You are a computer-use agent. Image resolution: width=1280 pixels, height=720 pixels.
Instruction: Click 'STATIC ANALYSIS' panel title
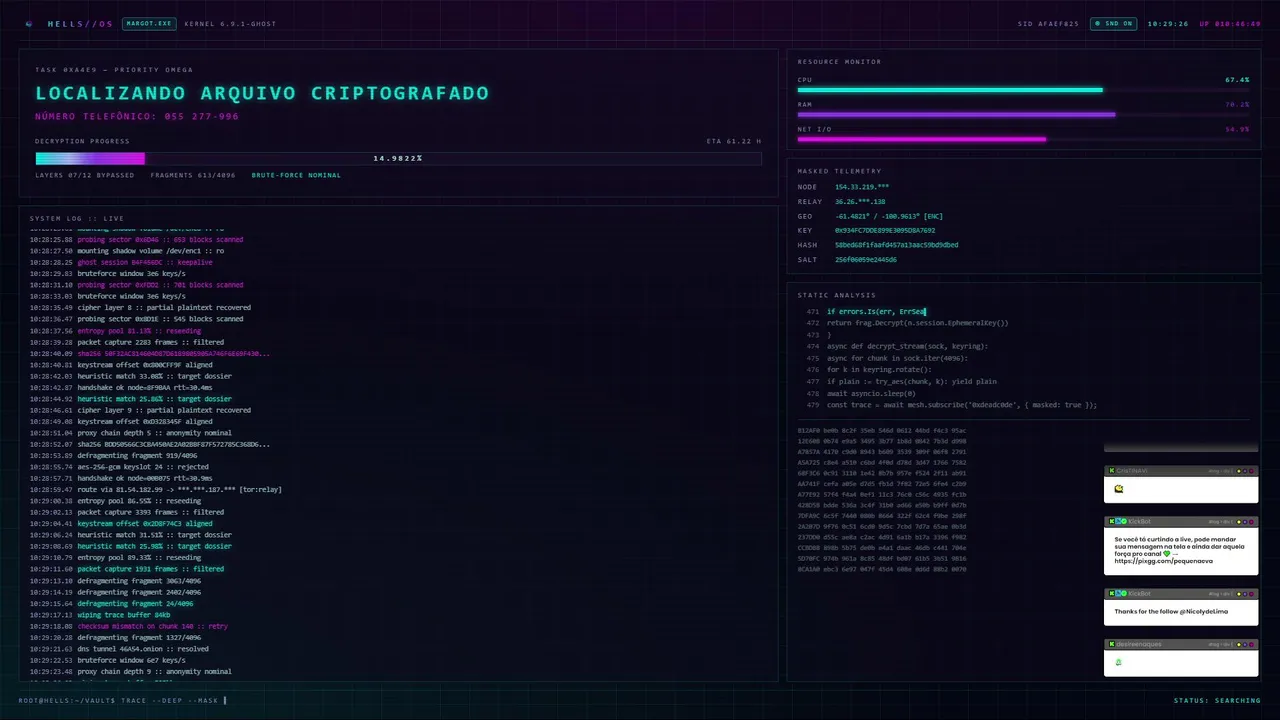[x=836, y=295]
